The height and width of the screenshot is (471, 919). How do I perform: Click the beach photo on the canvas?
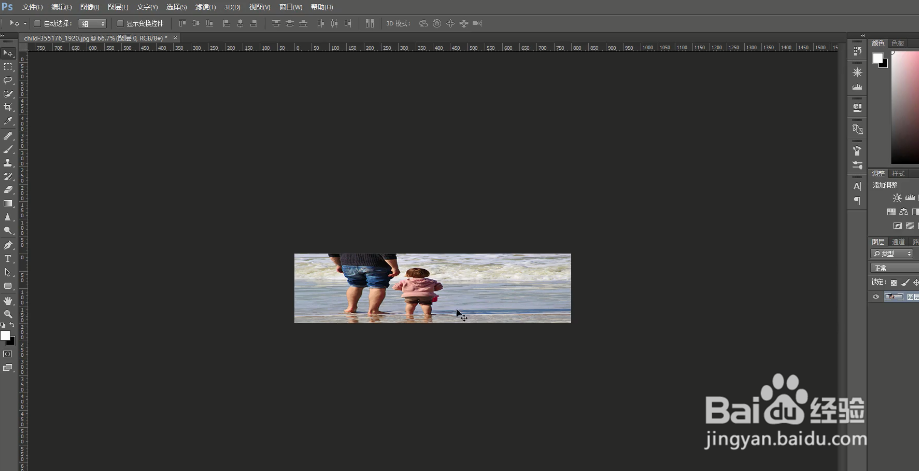pos(432,288)
